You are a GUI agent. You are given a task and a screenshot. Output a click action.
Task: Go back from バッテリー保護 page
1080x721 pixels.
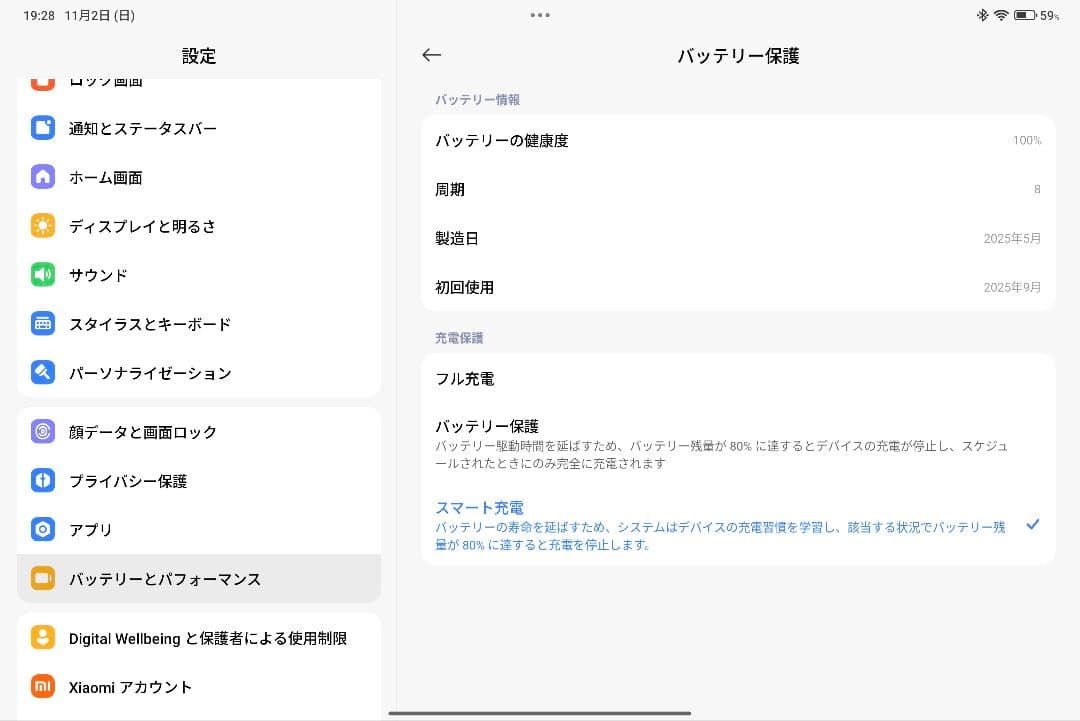(x=431, y=55)
